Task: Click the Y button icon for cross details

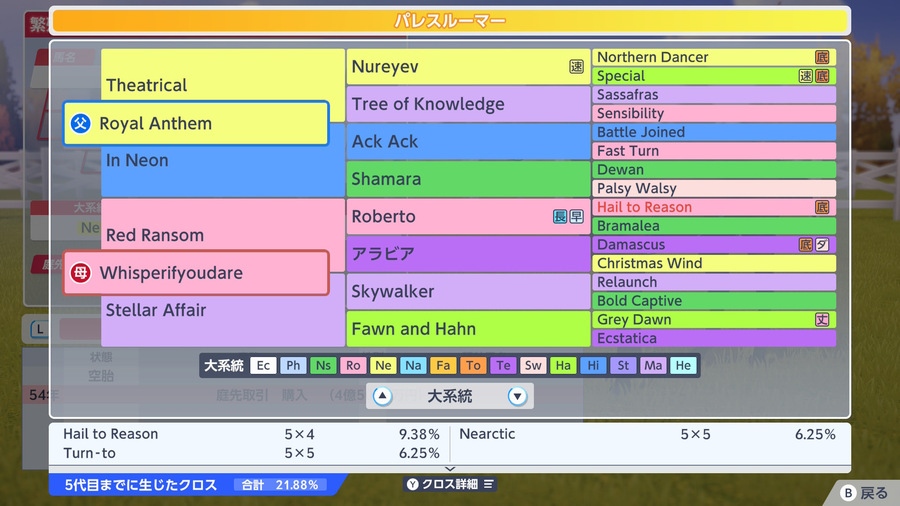Action: coord(413,484)
